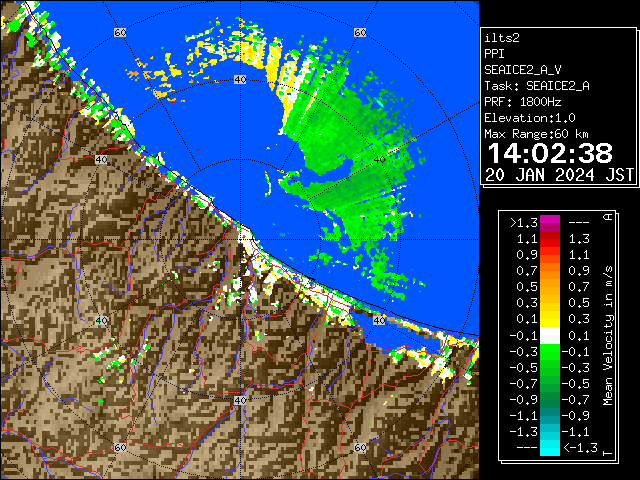Click the 'SEAICE2_A_V' product name
This screenshot has height=480, width=640.
522,70
